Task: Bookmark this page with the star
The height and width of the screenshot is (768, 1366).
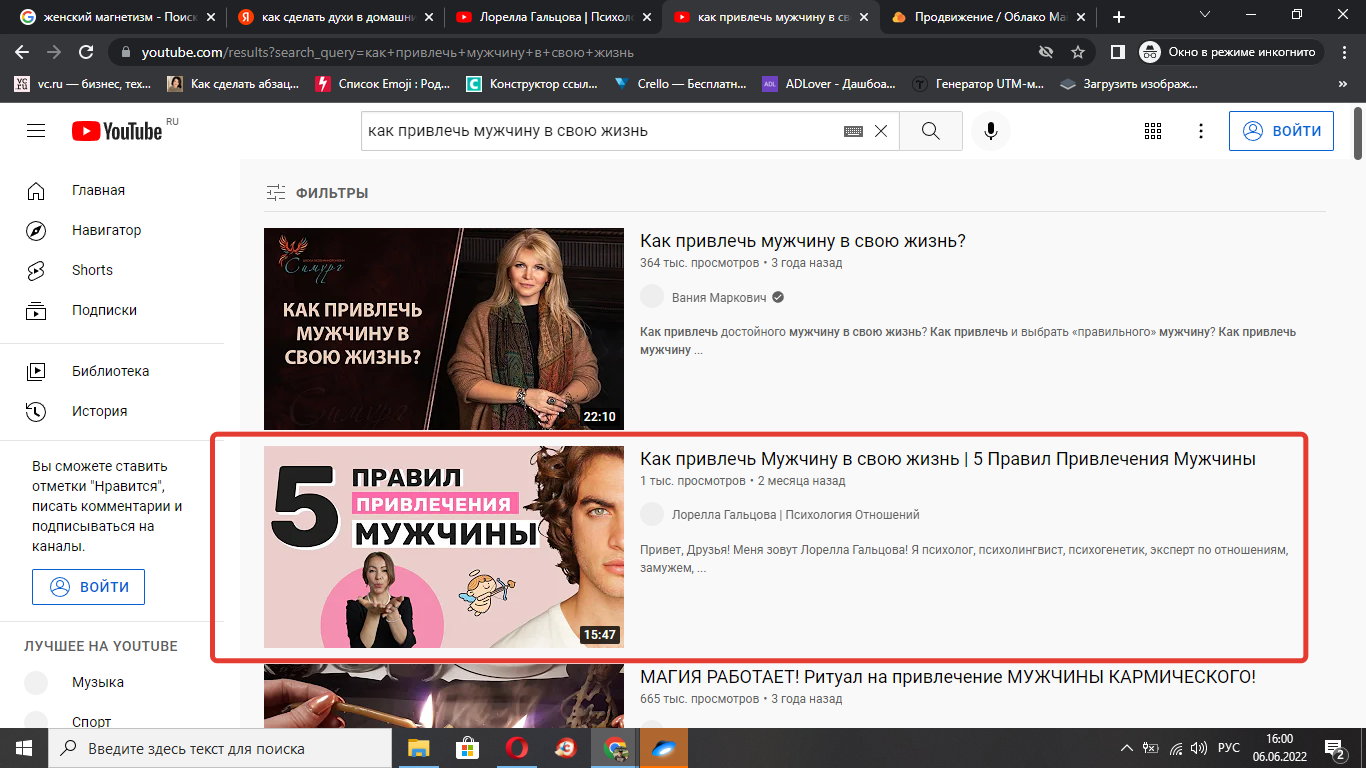Action: point(1078,52)
